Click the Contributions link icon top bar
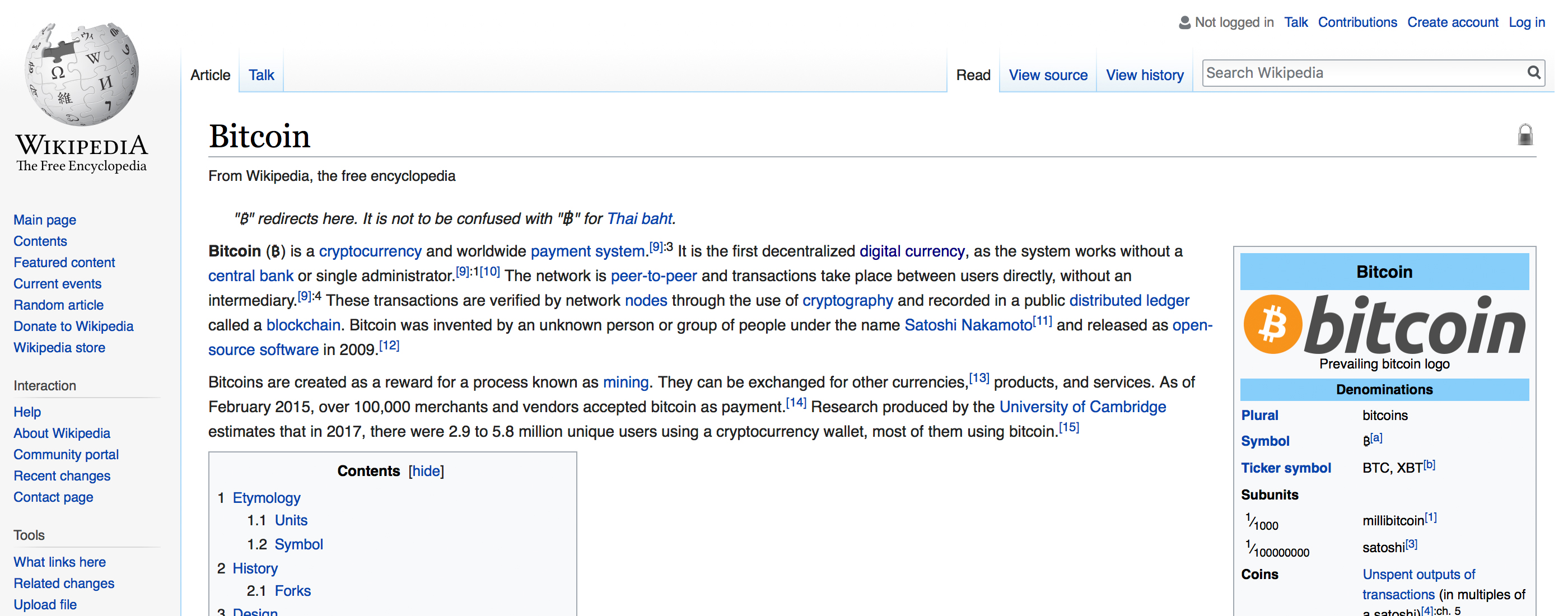 click(1355, 18)
